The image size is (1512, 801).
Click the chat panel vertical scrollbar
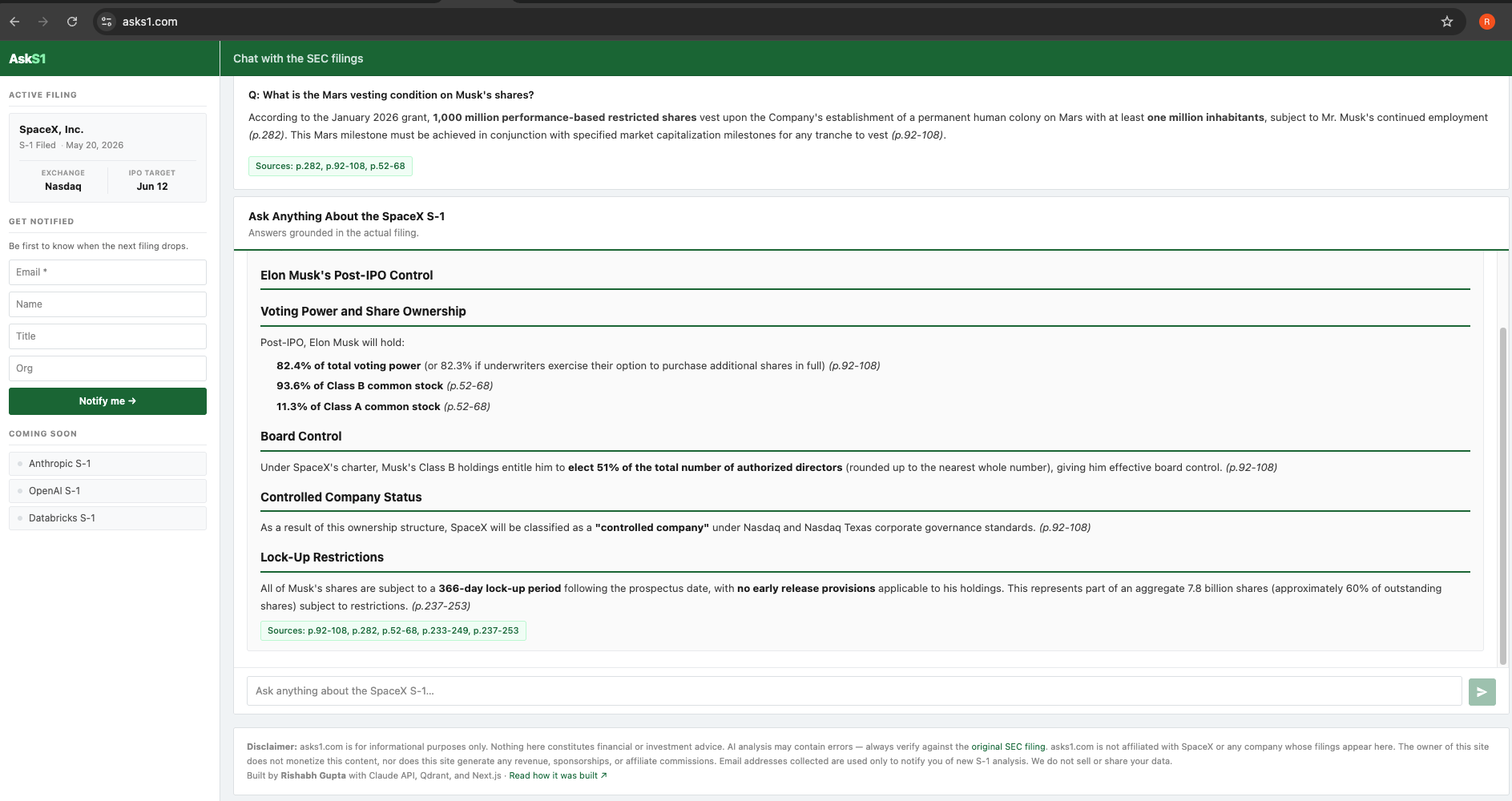1502,497
